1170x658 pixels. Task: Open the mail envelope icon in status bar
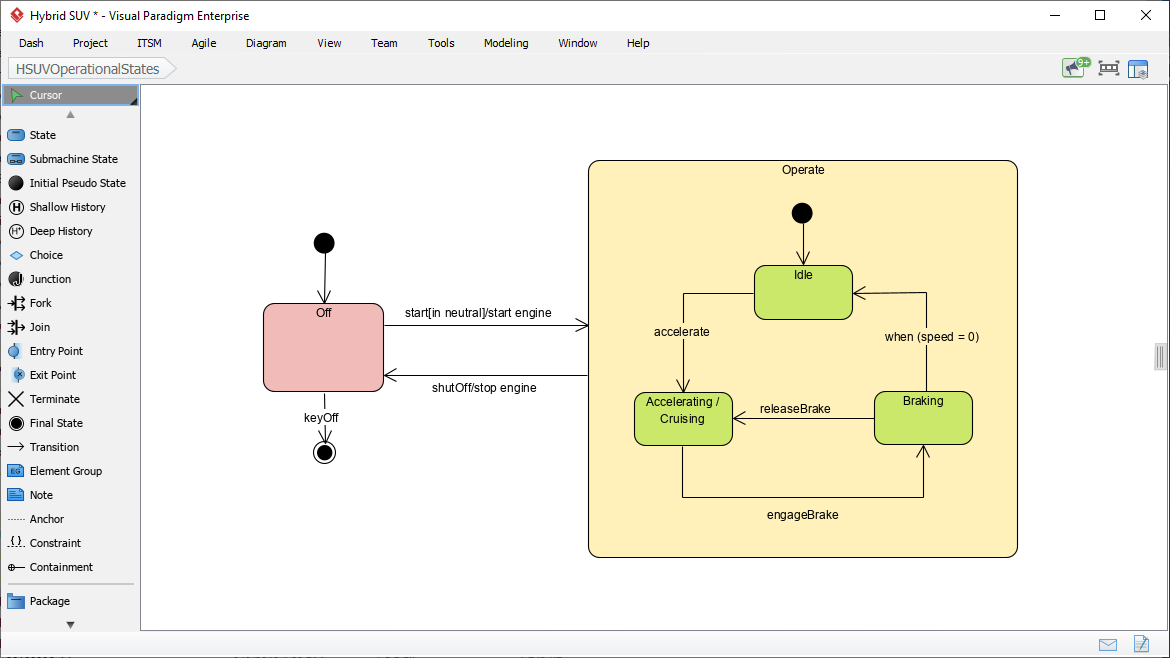pyautogui.click(x=1108, y=645)
